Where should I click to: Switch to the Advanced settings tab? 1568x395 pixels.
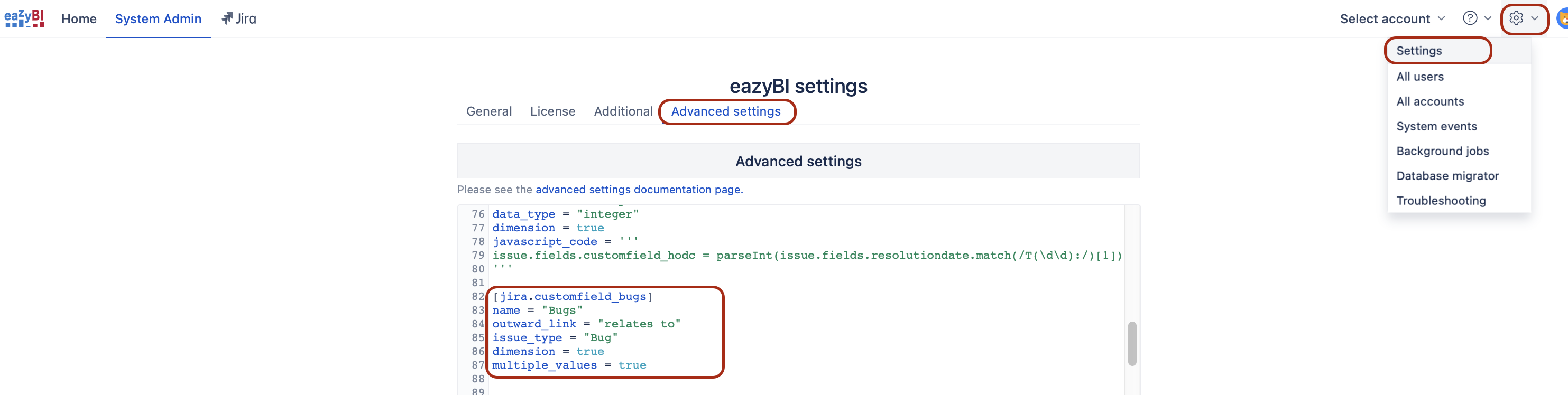pyautogui.click(x=725, y=111)
